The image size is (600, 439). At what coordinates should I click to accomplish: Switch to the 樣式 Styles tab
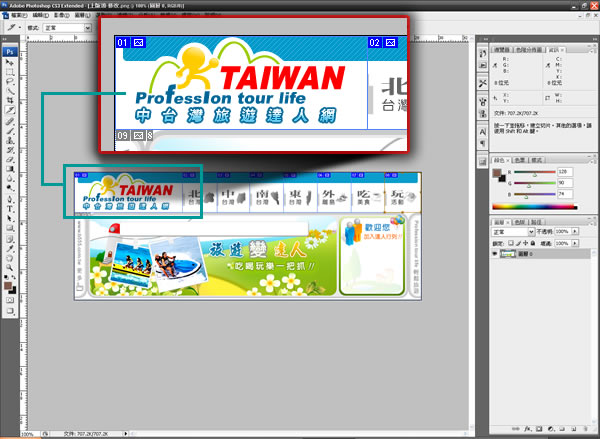[x=536, y=160]
